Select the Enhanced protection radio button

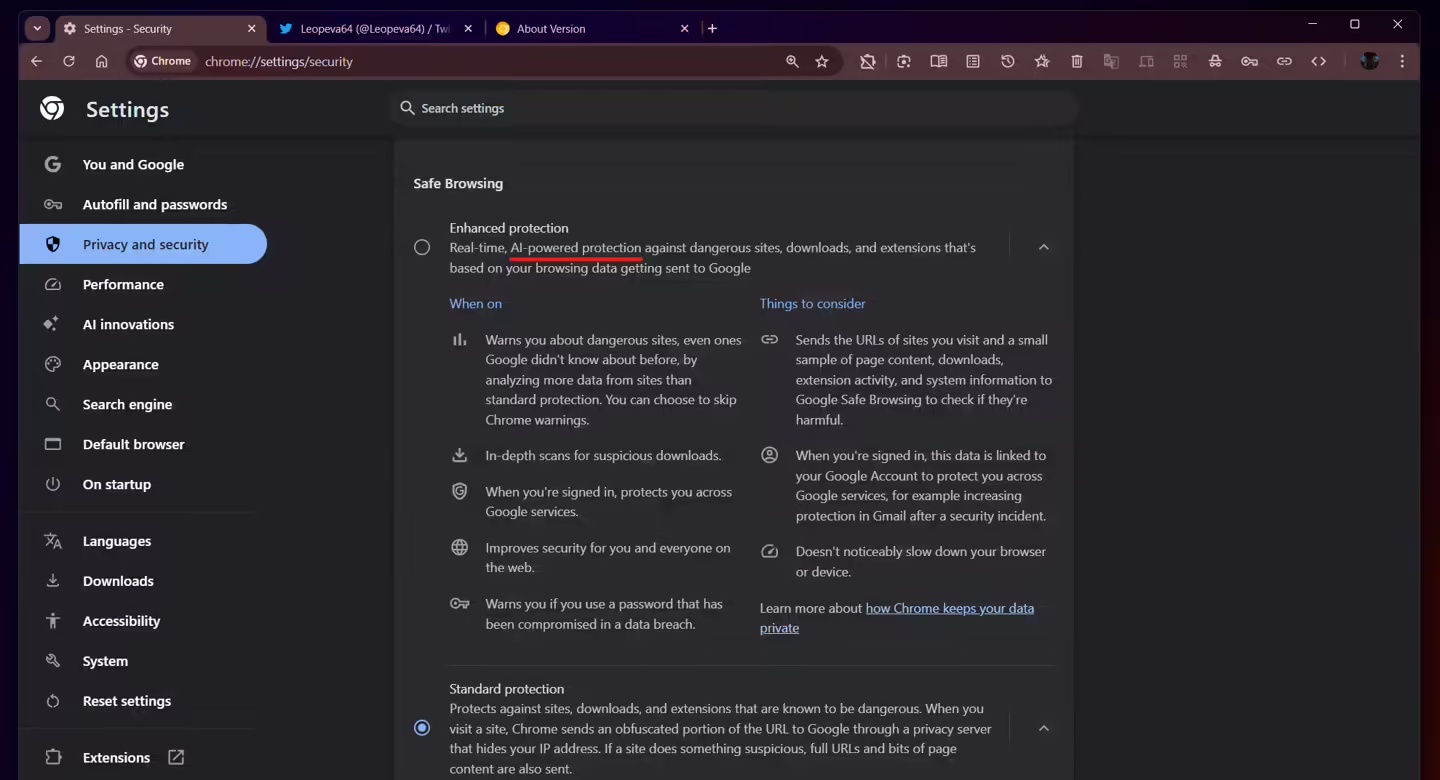(422, 247)
